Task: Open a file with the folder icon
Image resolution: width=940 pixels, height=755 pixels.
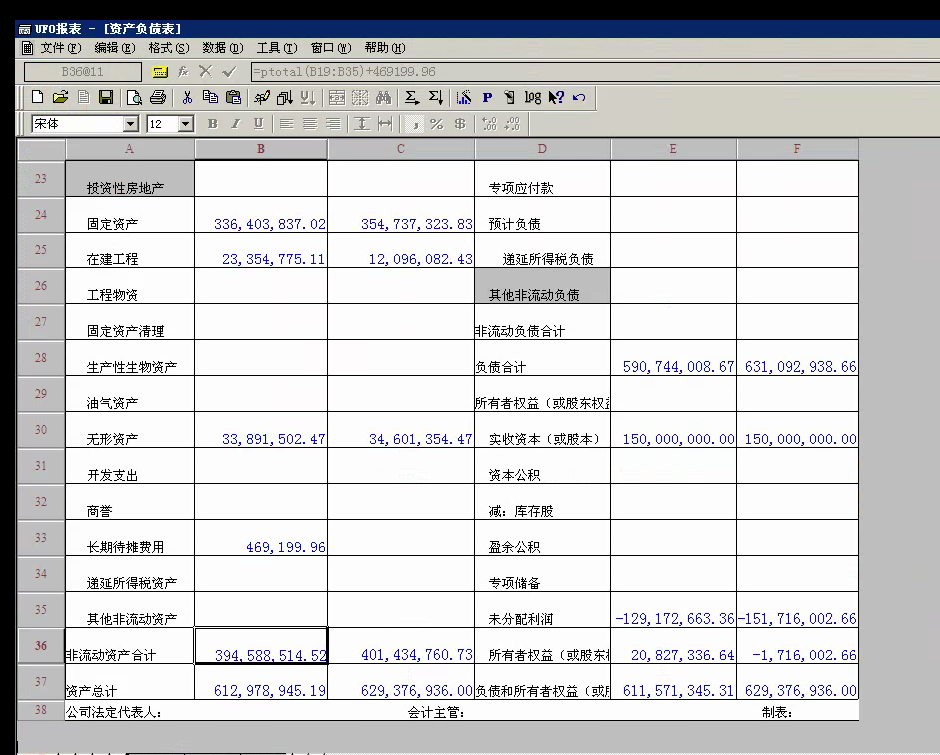Action: (x=60, y=97)
